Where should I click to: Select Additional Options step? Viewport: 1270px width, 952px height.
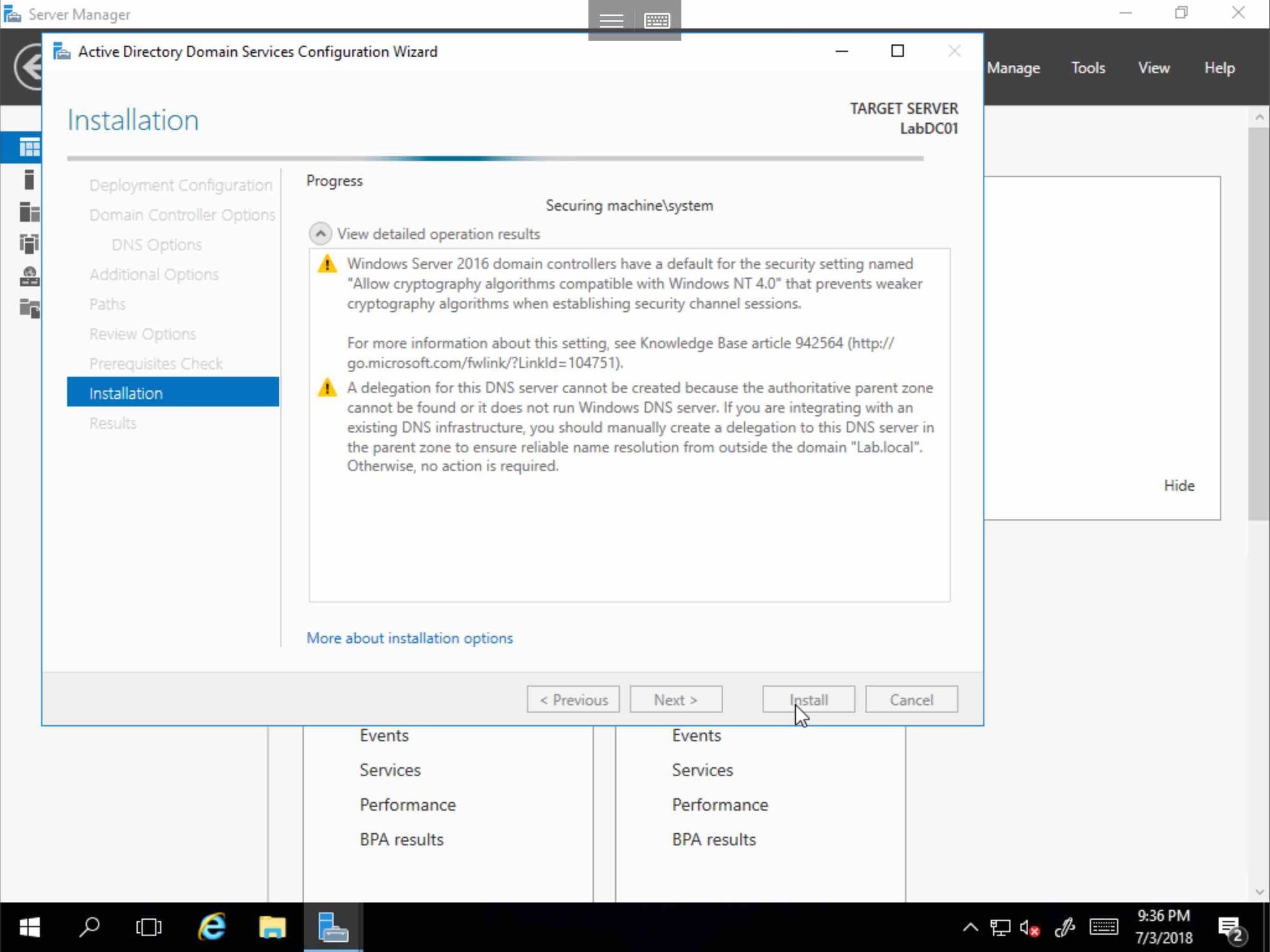[154, 274]
